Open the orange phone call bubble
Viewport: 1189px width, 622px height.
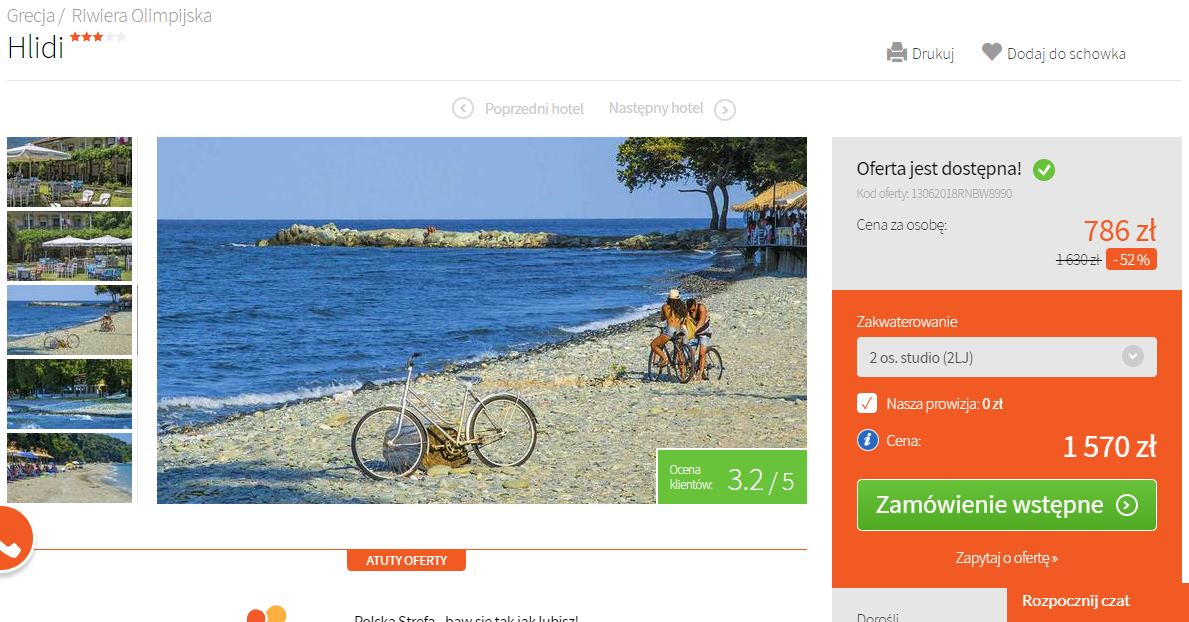[x=11, y=540]
